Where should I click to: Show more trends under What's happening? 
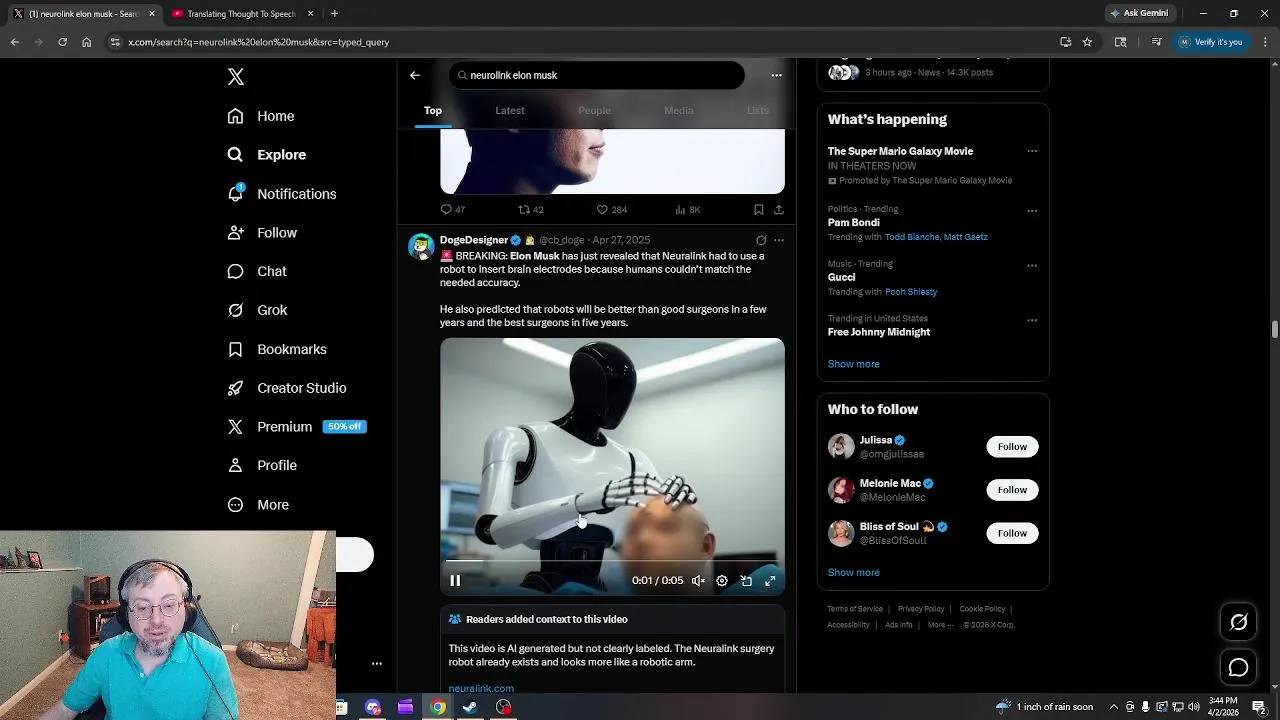pyautogui.click(x=853, y=364)
